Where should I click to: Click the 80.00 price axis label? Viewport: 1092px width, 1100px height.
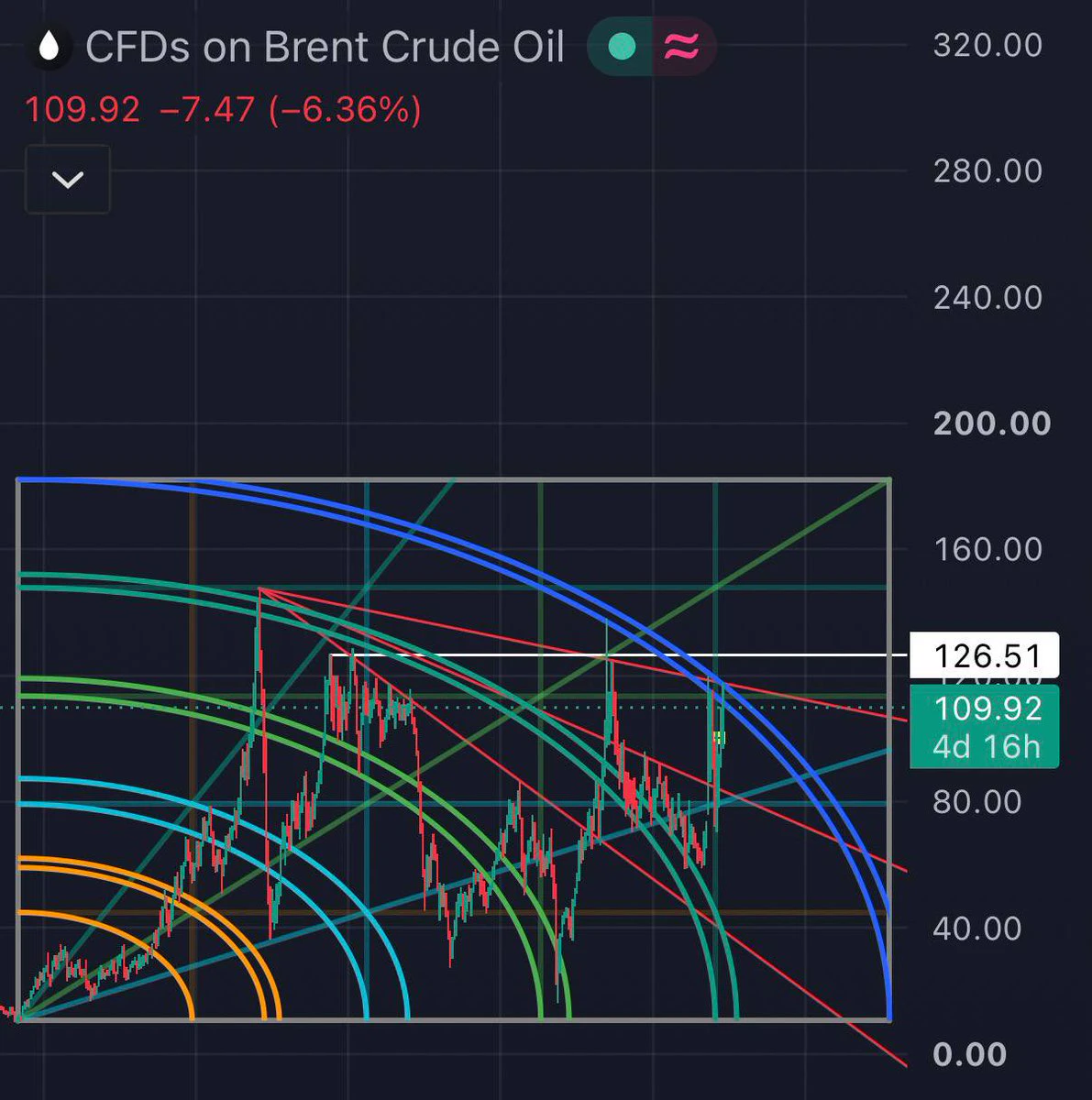[x=977, y=802]
